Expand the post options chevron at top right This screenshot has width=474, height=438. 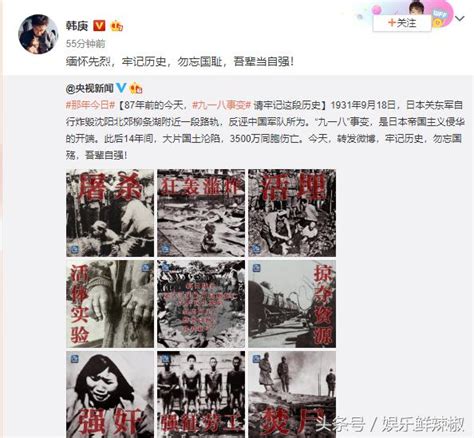point(460,19)
